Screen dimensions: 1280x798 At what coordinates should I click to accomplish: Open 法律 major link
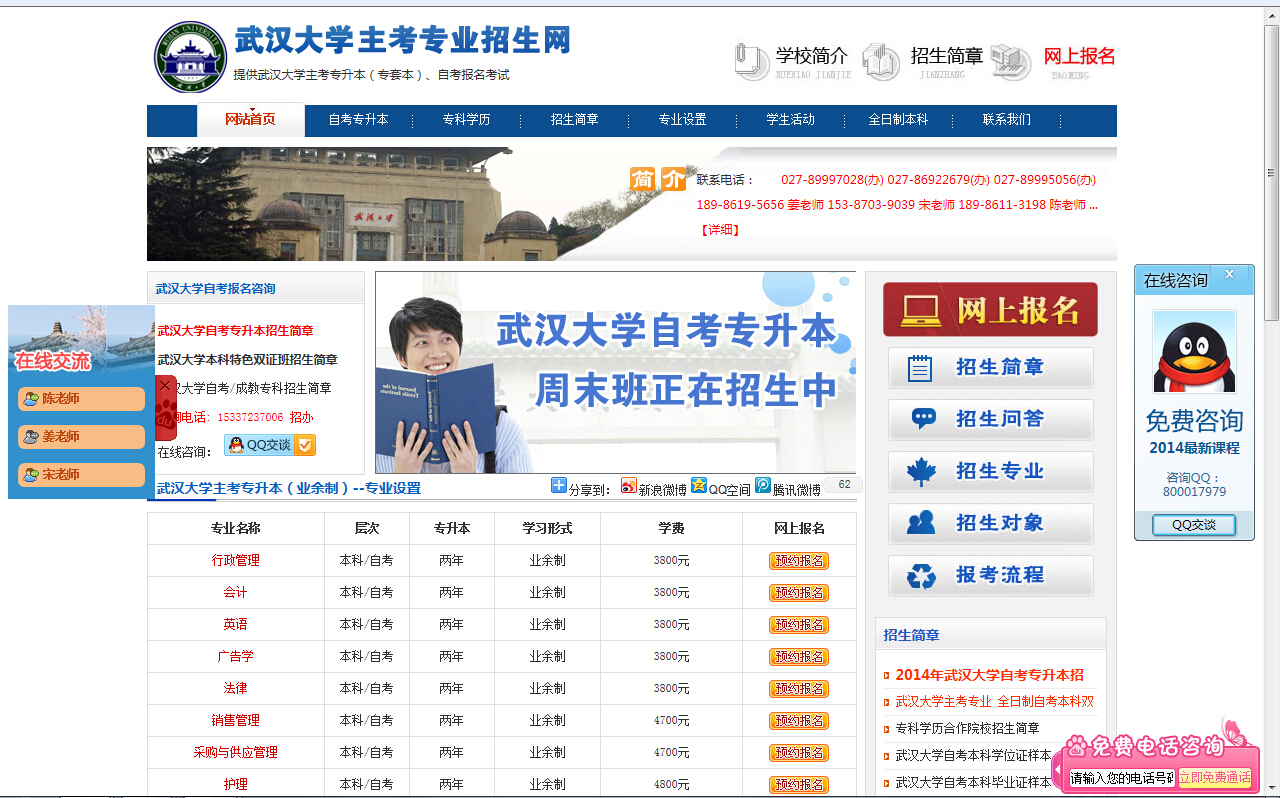236,689
